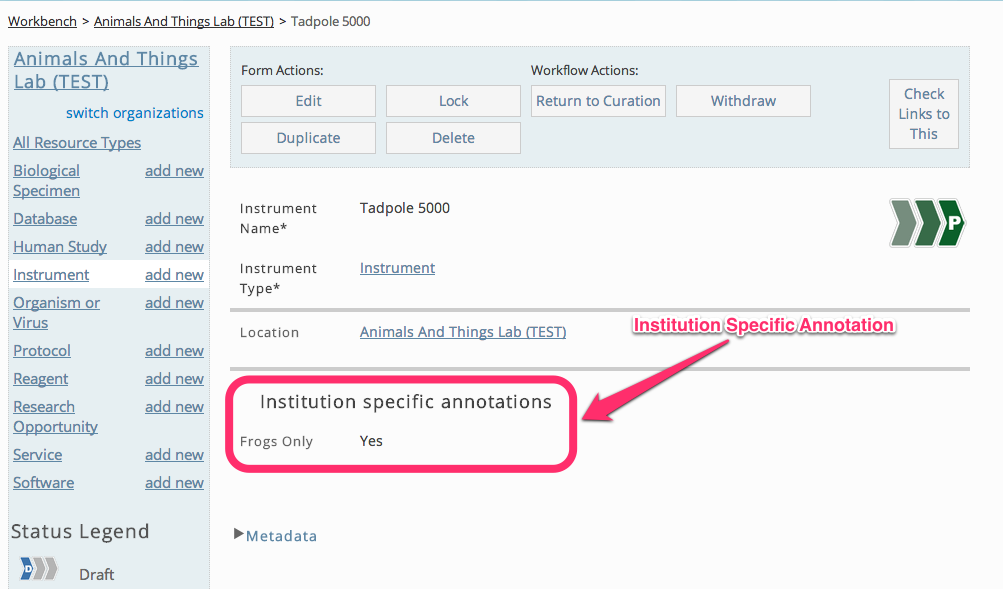Viewport: 1003px width, 589px height.
Task: Click the Lock button
Action: coord(454,101)
